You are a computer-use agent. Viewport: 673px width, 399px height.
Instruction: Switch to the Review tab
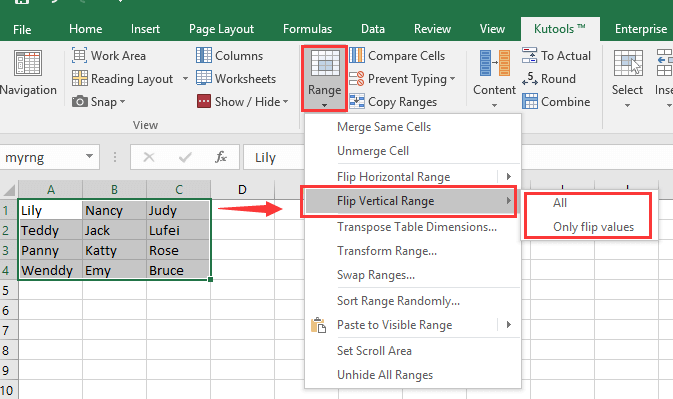(x=432, y=29)
